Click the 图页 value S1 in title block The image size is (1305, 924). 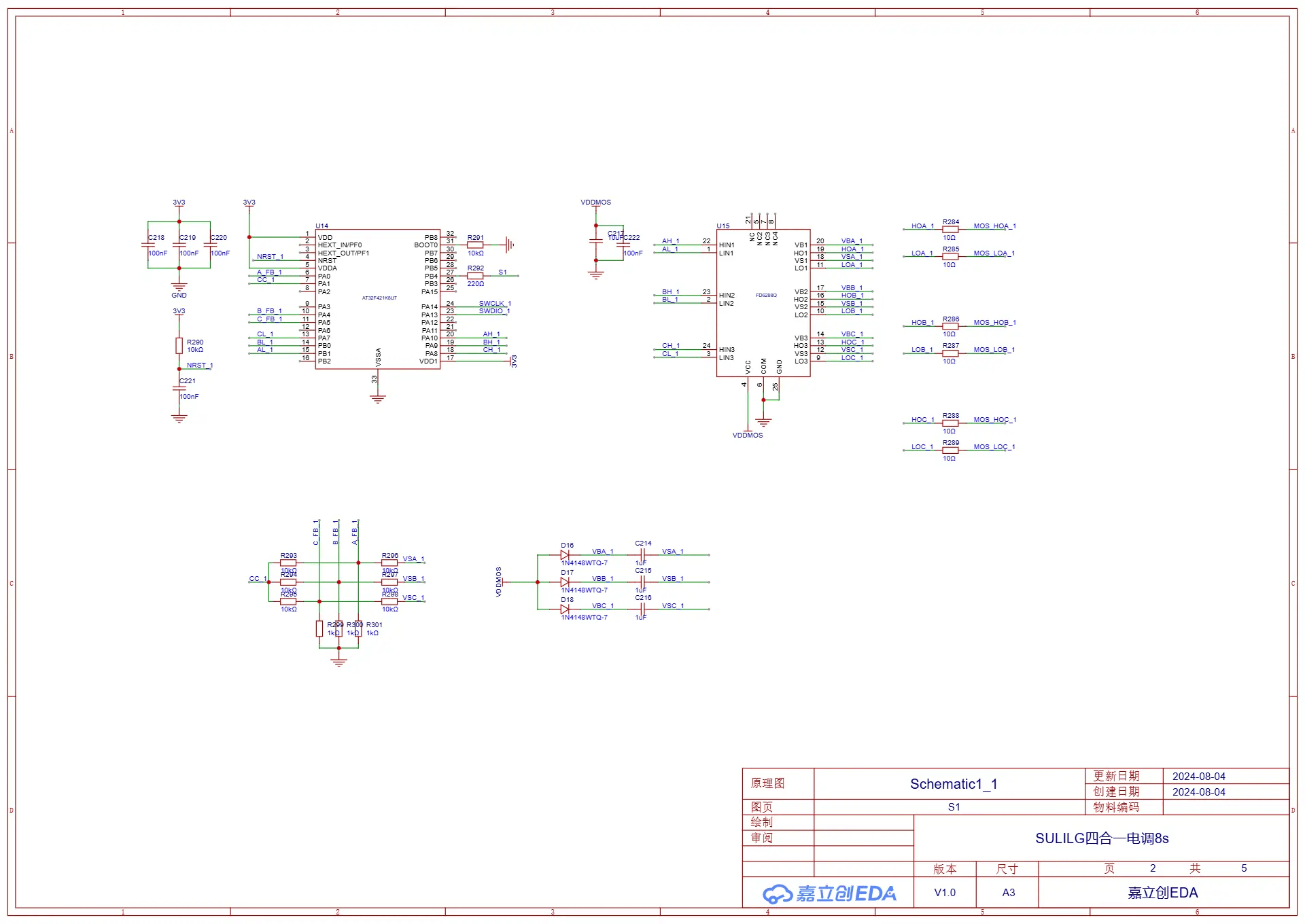click(954, 807)
